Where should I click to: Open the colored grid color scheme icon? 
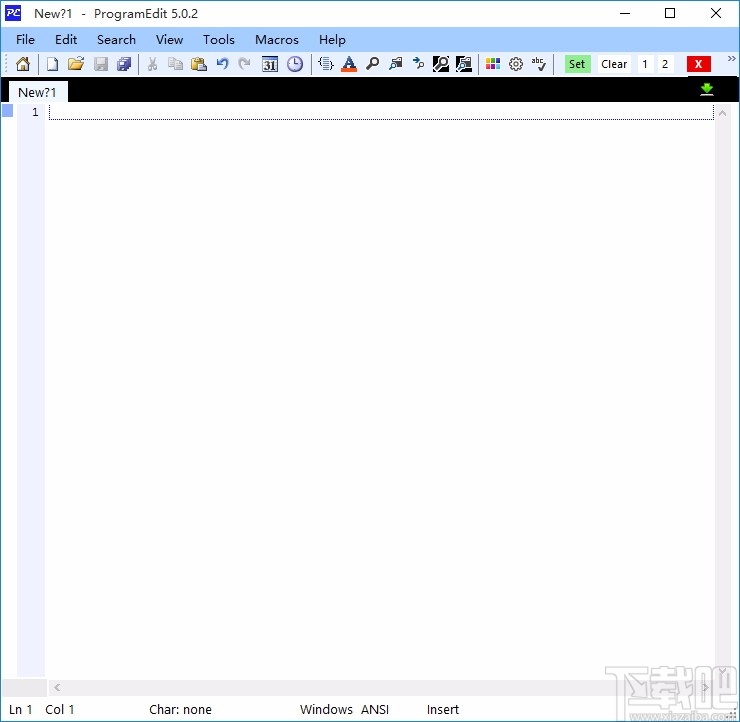coord(493,64)
